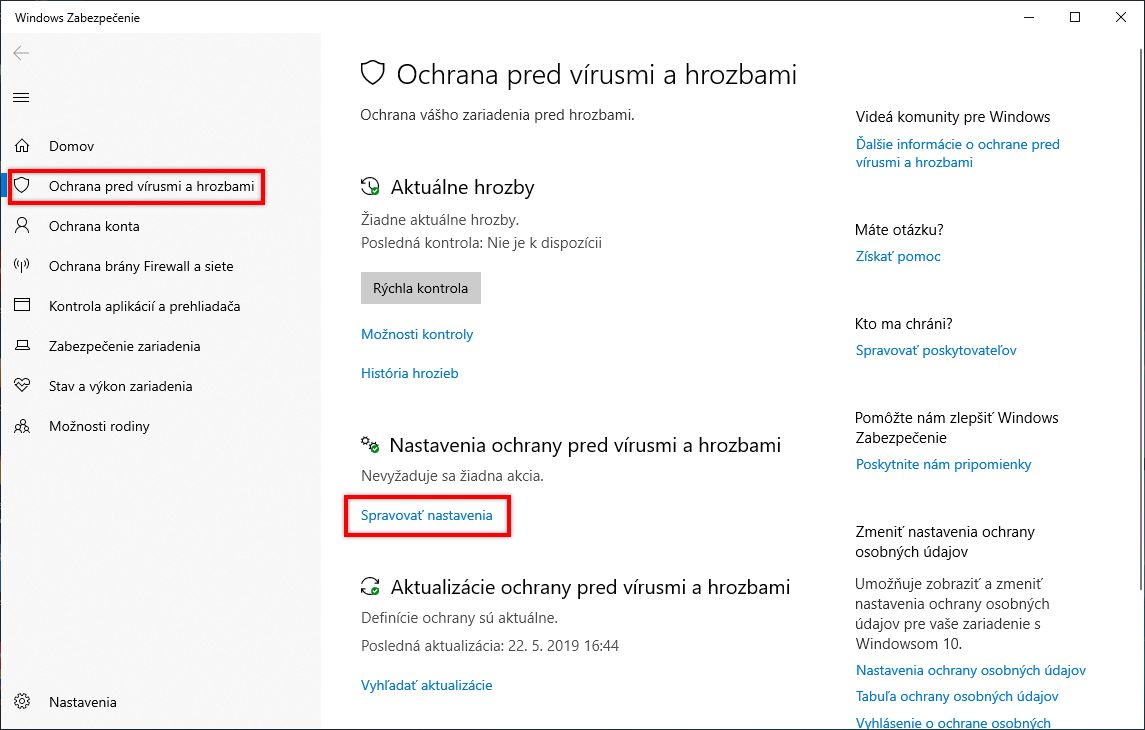The image size is (1145, 730).
Task: Click Stav a výkon zariadenia health icon
Action: (22, 386)
